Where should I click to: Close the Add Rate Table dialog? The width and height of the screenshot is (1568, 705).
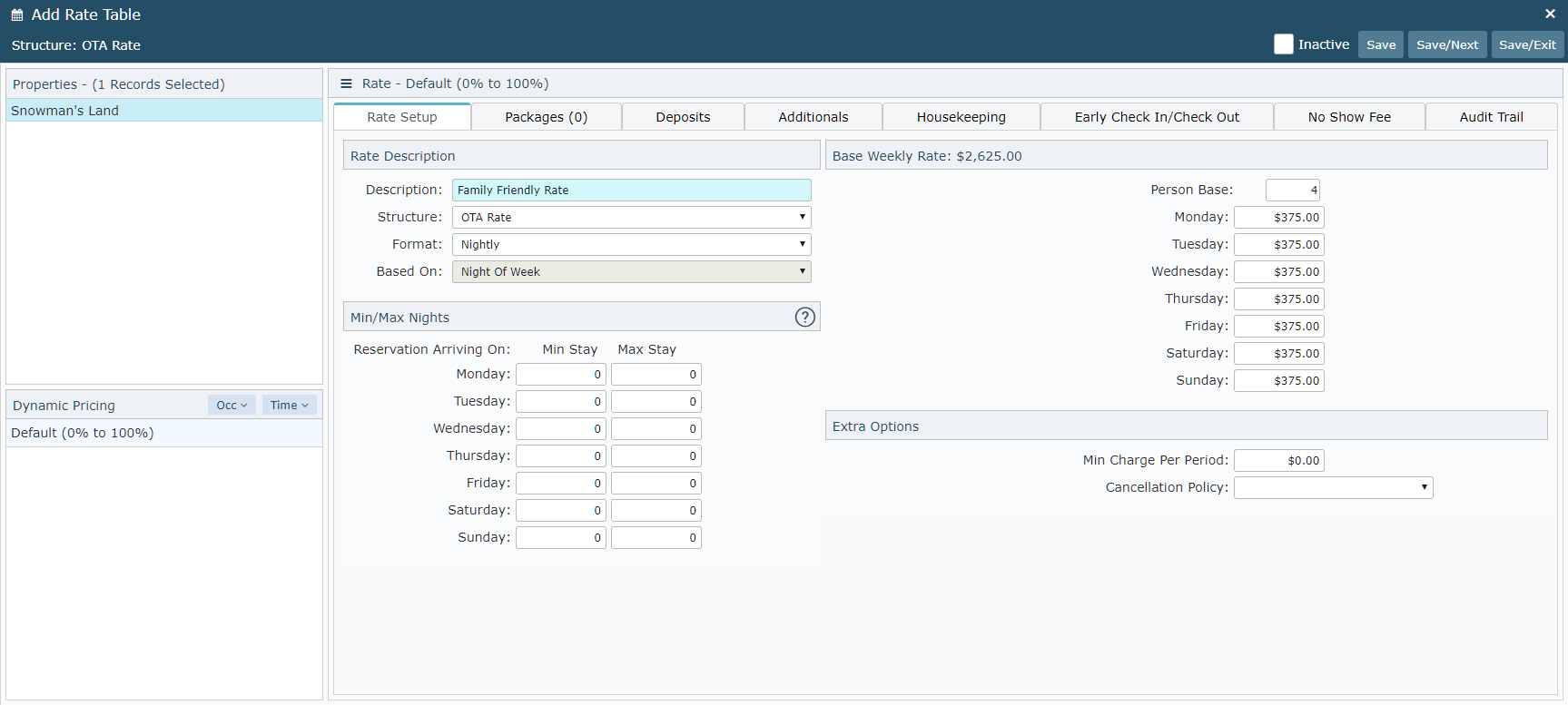(1550, 14)
